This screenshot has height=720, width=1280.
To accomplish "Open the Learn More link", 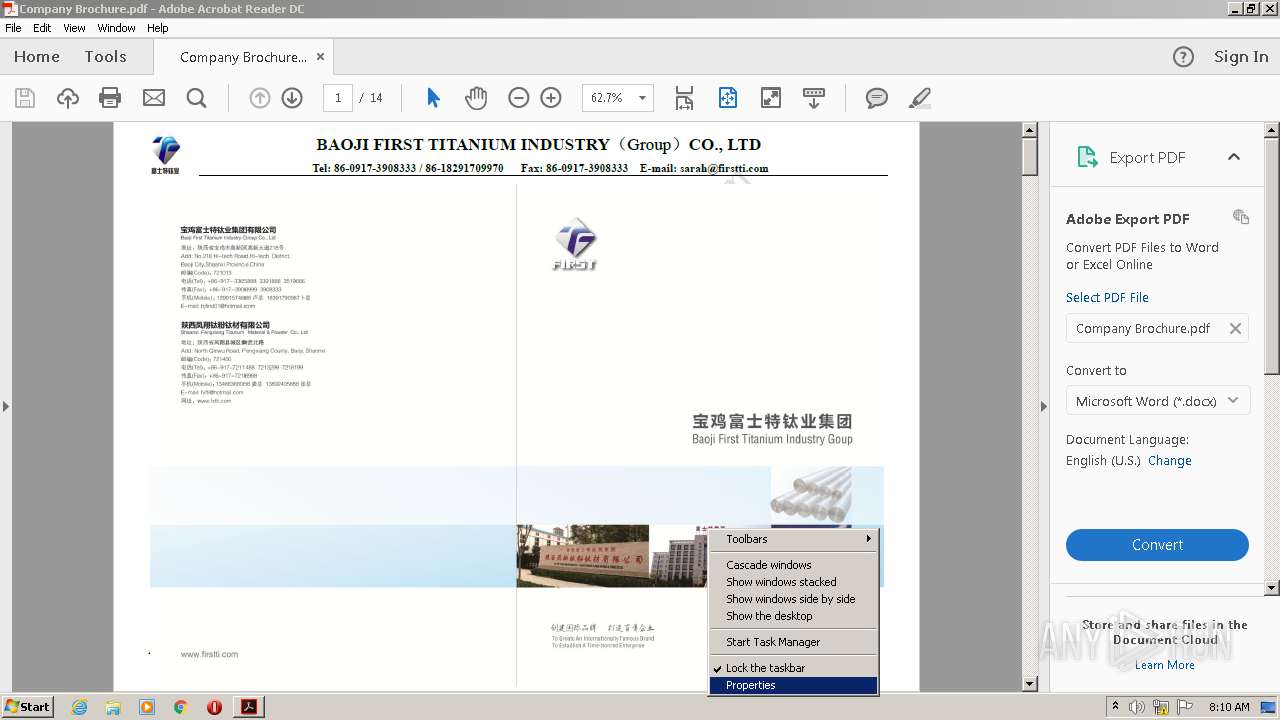I will (1164, 665).
